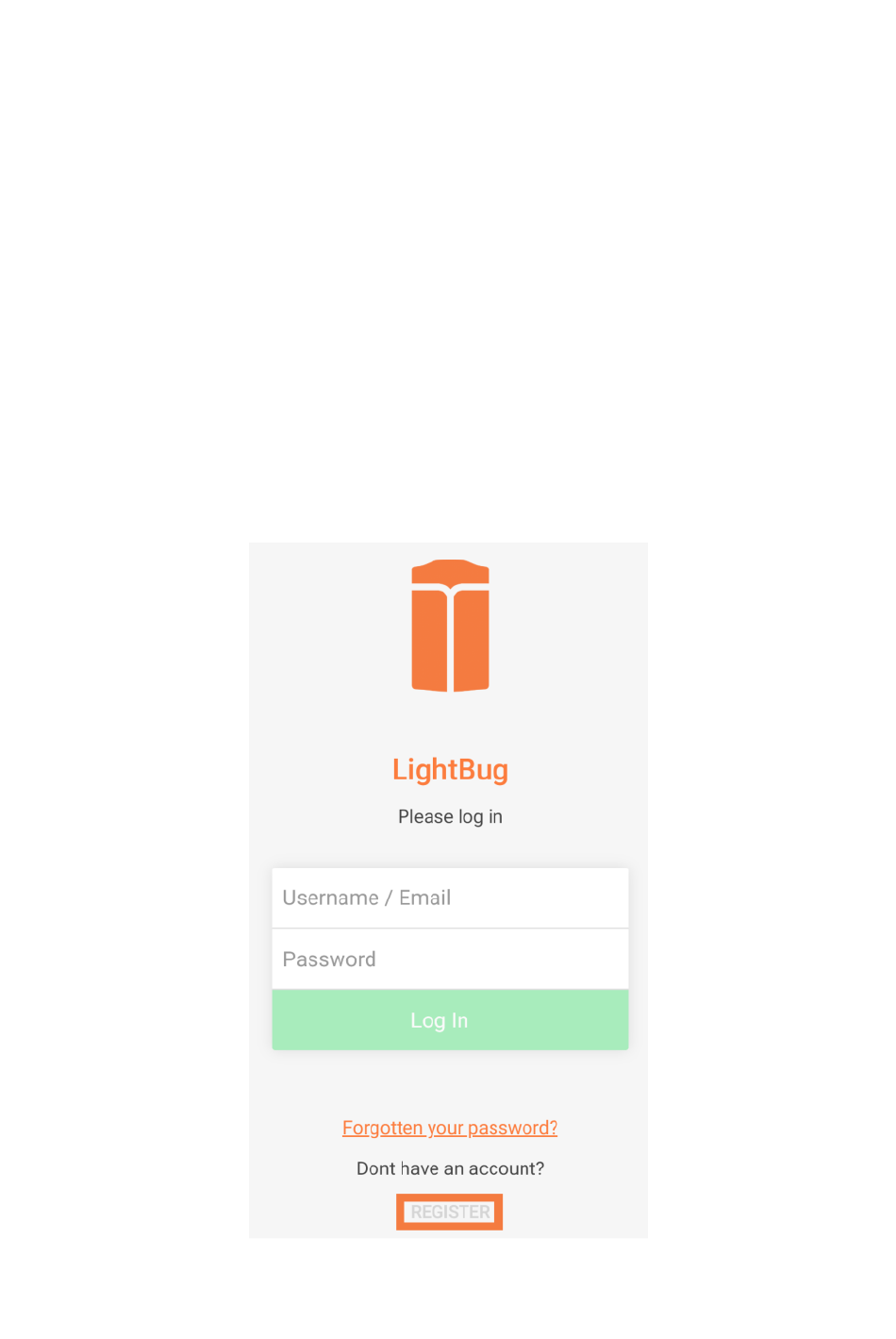Click the orange LightBug logo icon
Screen dimensions: 896x1339
(450, 626)
